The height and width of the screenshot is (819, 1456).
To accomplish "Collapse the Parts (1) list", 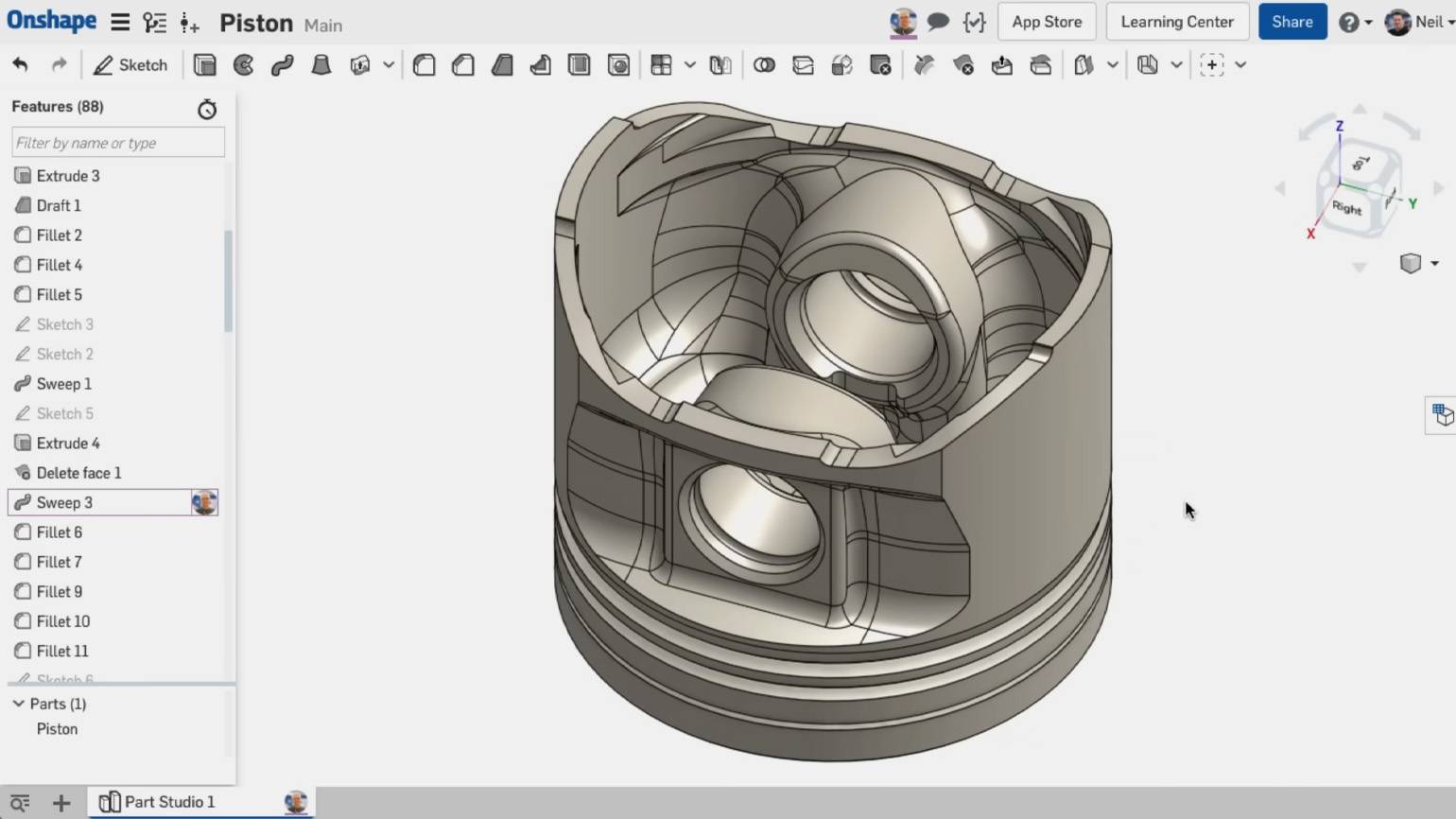I will point(18,704).
